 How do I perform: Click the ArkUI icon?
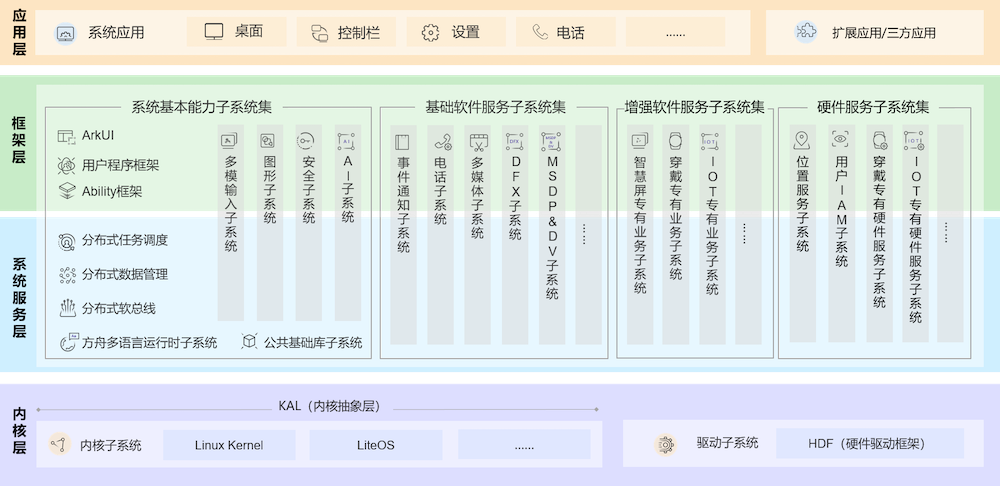(x=67, y=136)
